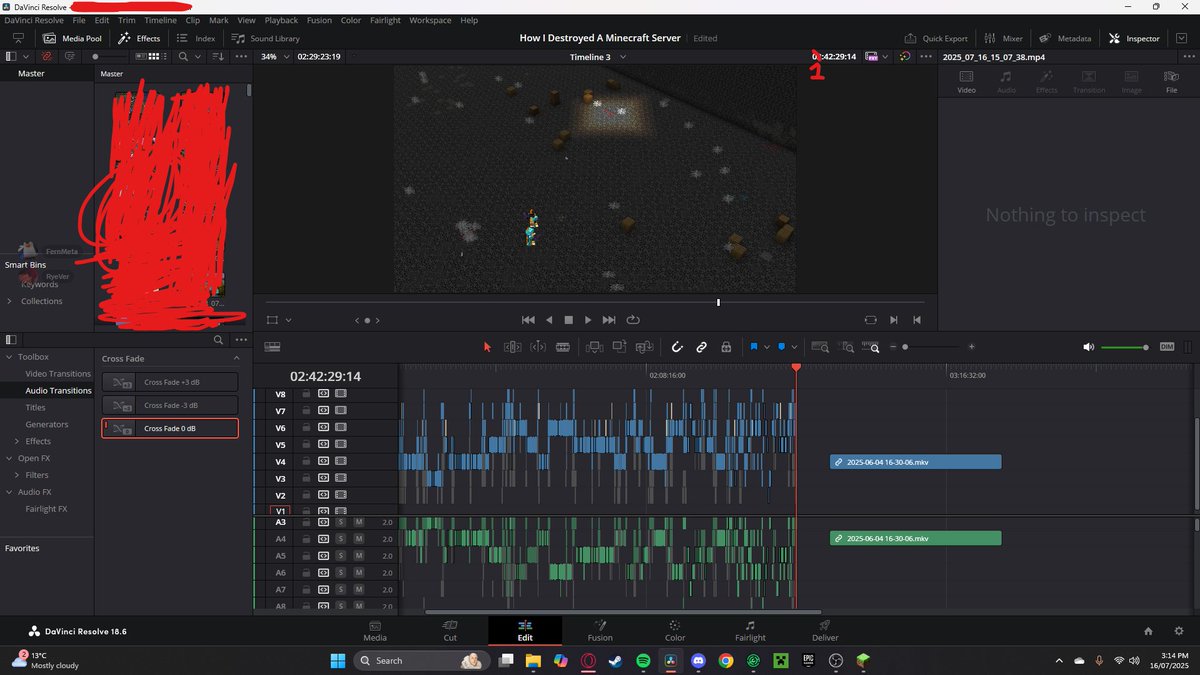Image resolution: width=1200 pixels, height=675 pixels.
Task: Toggle Linked Selection chain icon
Action: coord(701,347)
